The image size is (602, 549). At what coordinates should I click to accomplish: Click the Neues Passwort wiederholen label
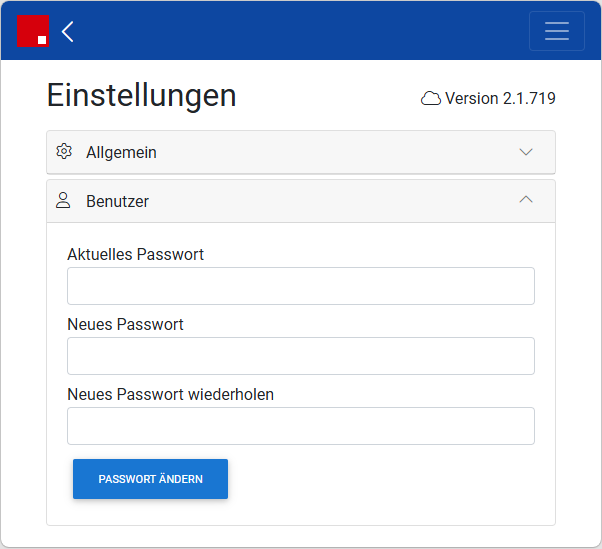tap(170, 395)
